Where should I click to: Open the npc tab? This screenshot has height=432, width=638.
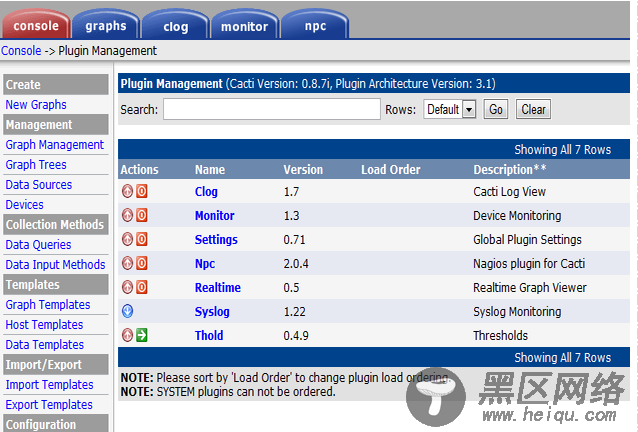(x=315, y=25)
